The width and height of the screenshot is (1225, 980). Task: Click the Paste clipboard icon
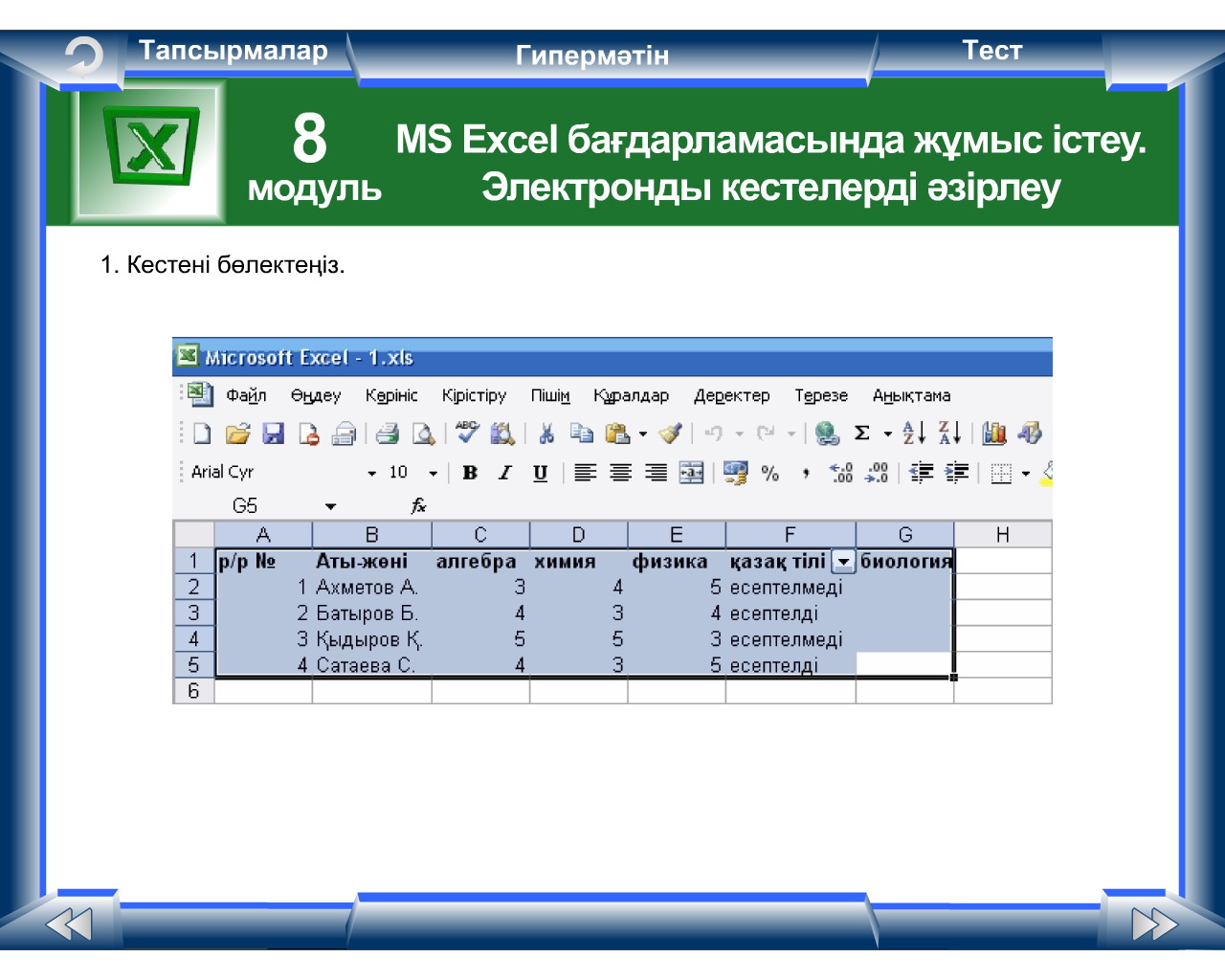click(617, 434)
